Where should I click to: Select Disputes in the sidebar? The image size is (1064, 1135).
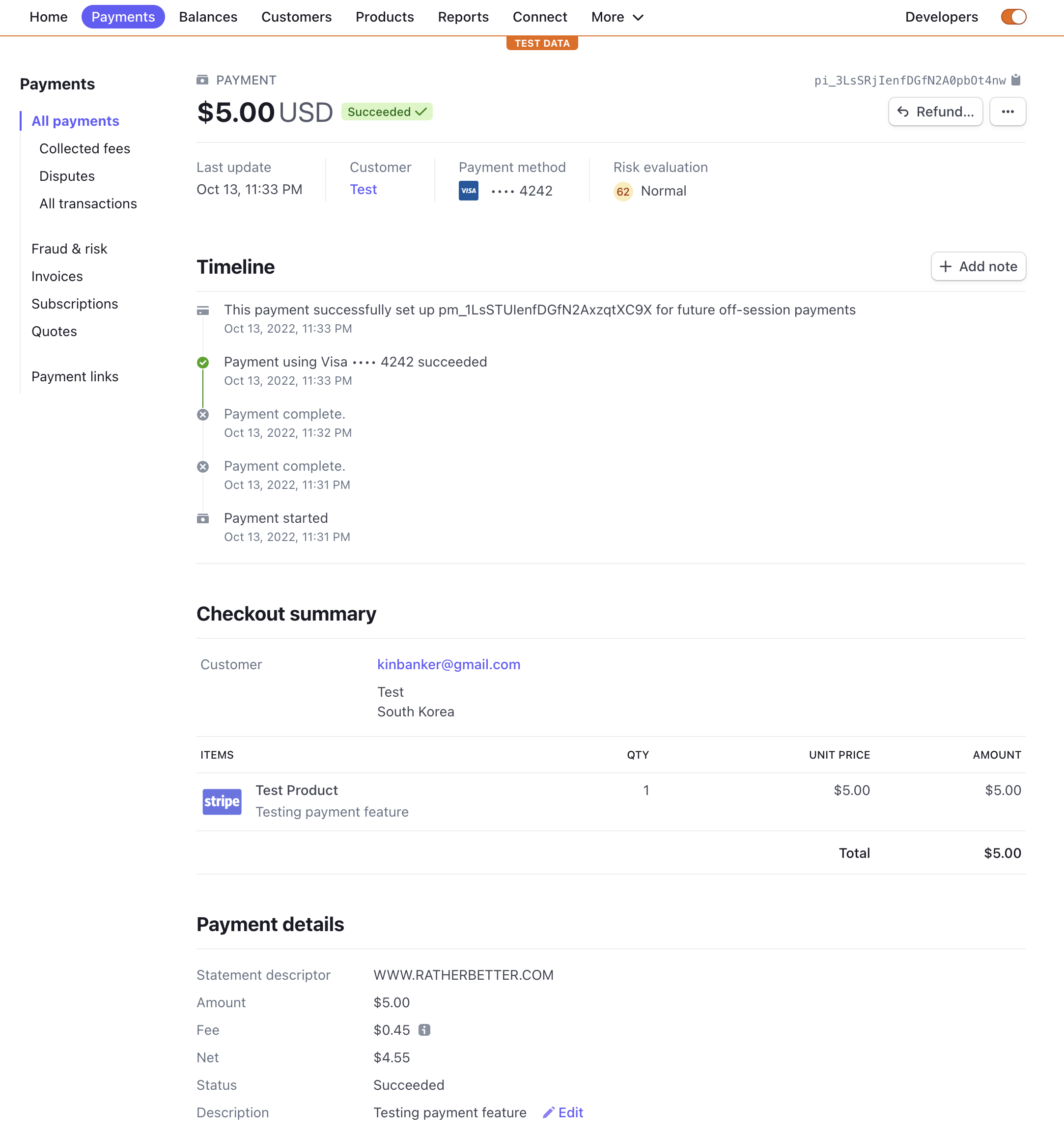pos(67,176)
